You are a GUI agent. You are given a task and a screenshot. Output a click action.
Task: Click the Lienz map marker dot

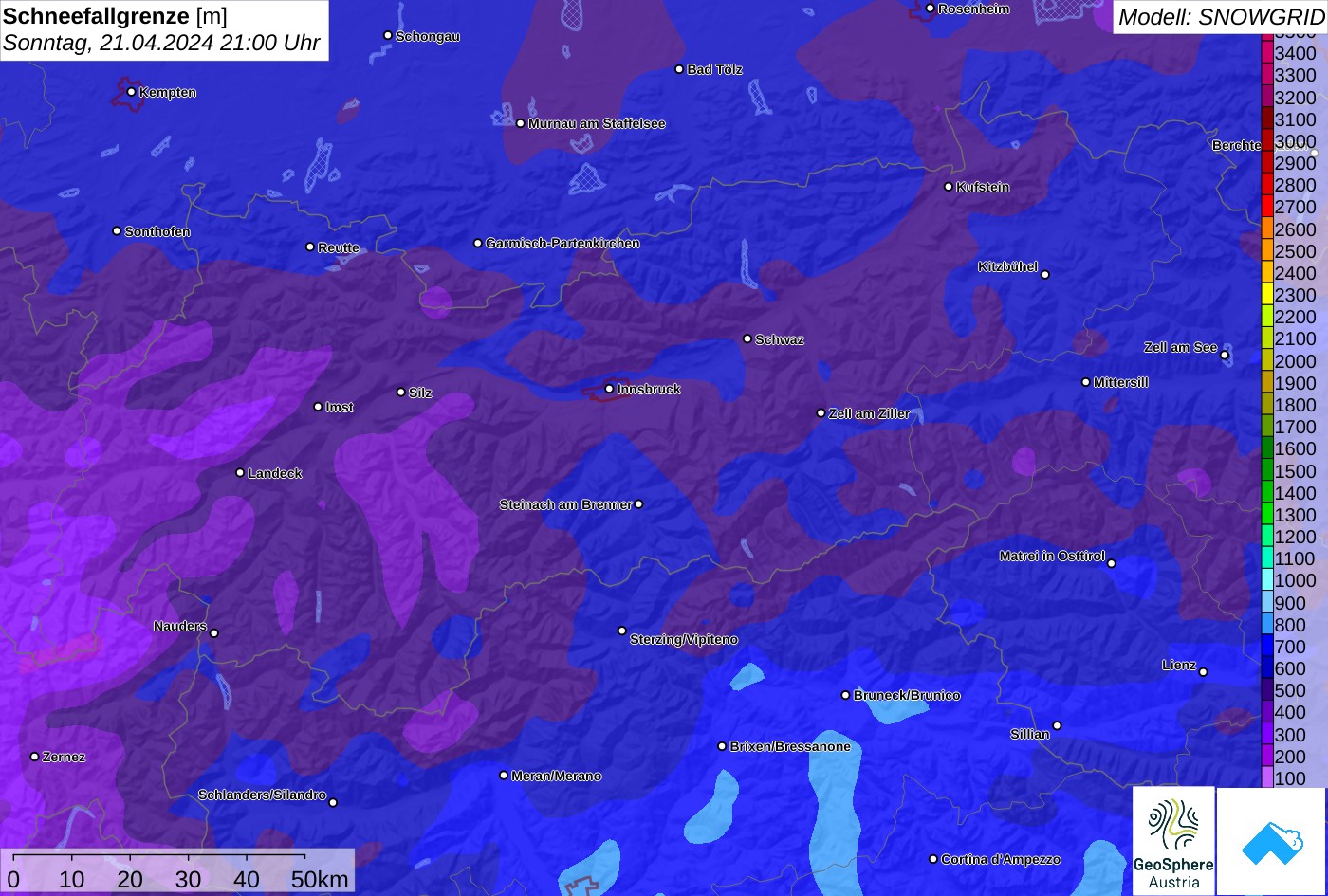[1203, 672]
